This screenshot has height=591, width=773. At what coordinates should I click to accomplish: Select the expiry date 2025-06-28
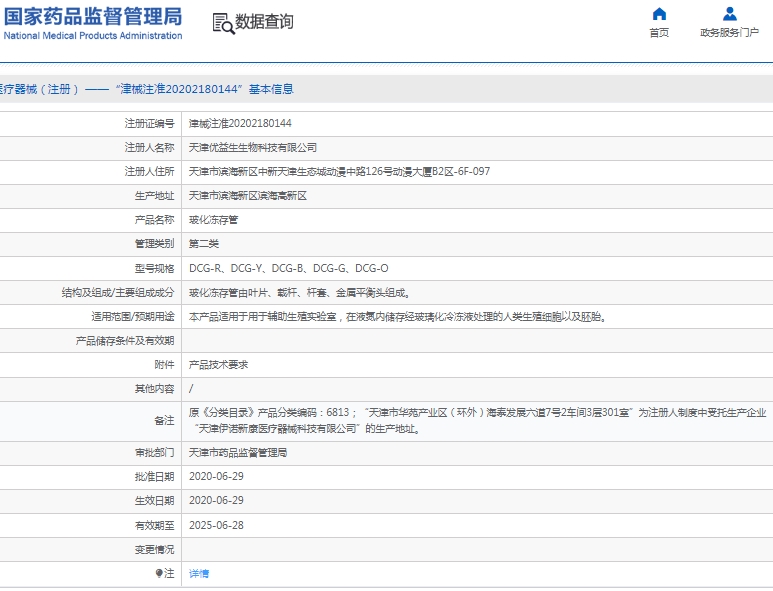[216, 525]
